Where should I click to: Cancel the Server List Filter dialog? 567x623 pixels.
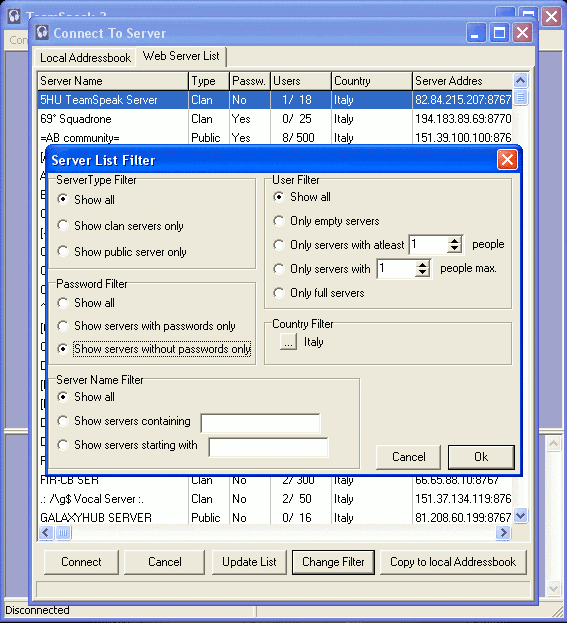click(408, 457)
